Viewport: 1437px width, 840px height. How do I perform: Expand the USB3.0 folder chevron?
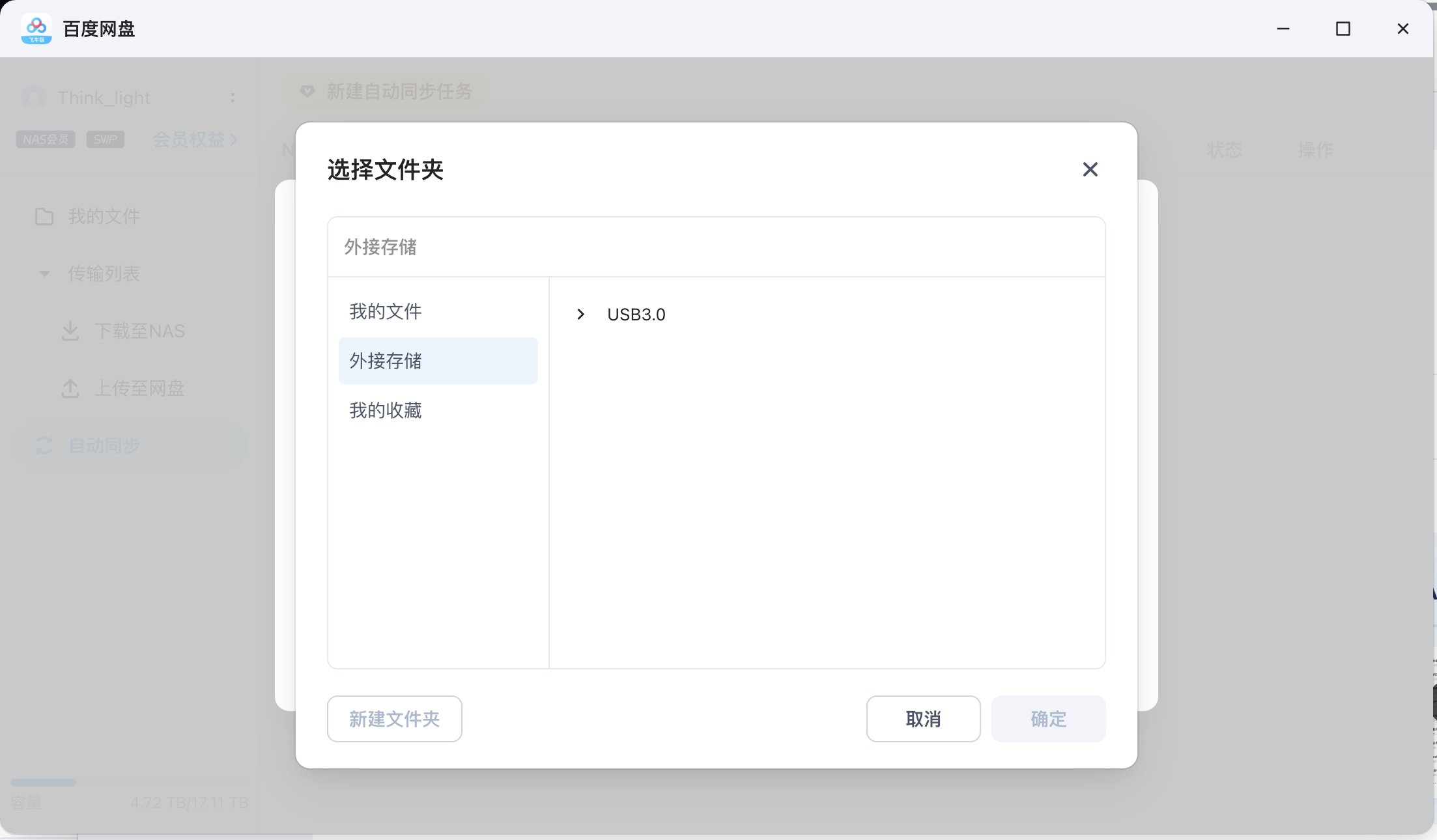point(580,315)
